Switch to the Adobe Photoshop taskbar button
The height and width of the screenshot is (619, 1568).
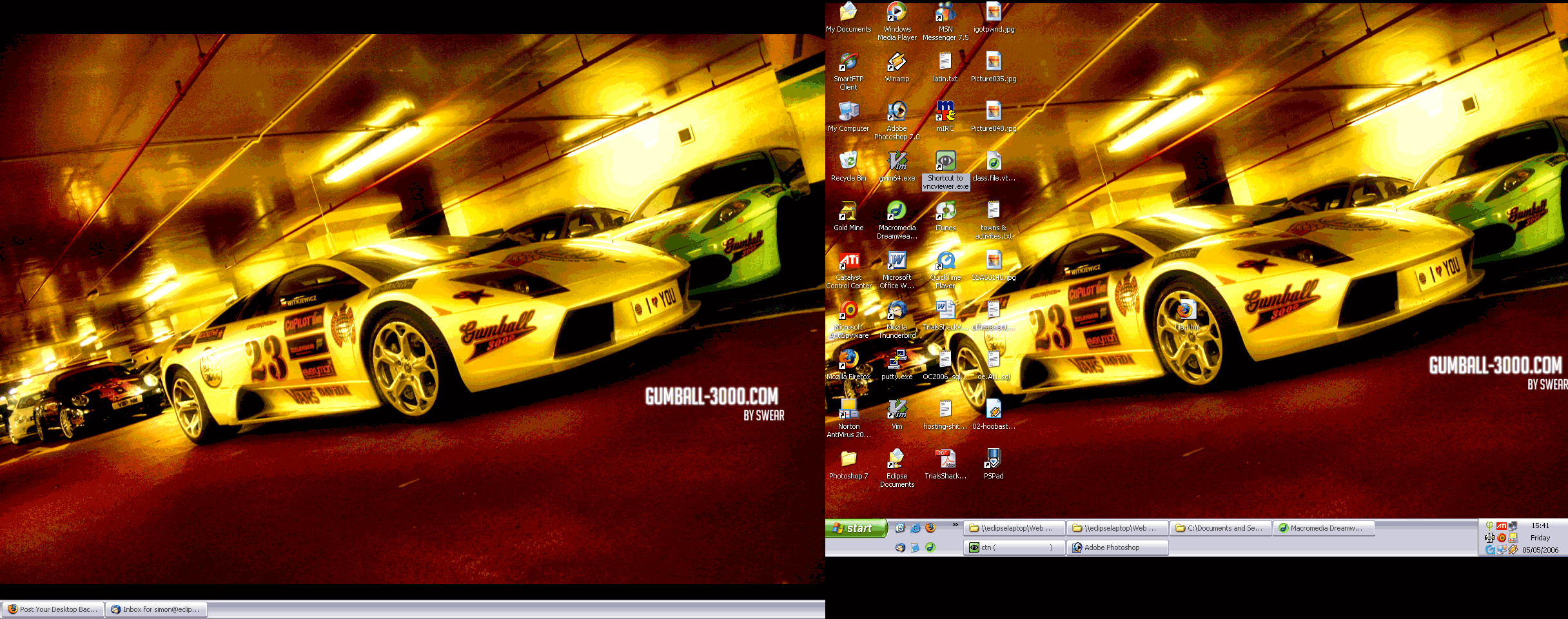click(1117, 547)
